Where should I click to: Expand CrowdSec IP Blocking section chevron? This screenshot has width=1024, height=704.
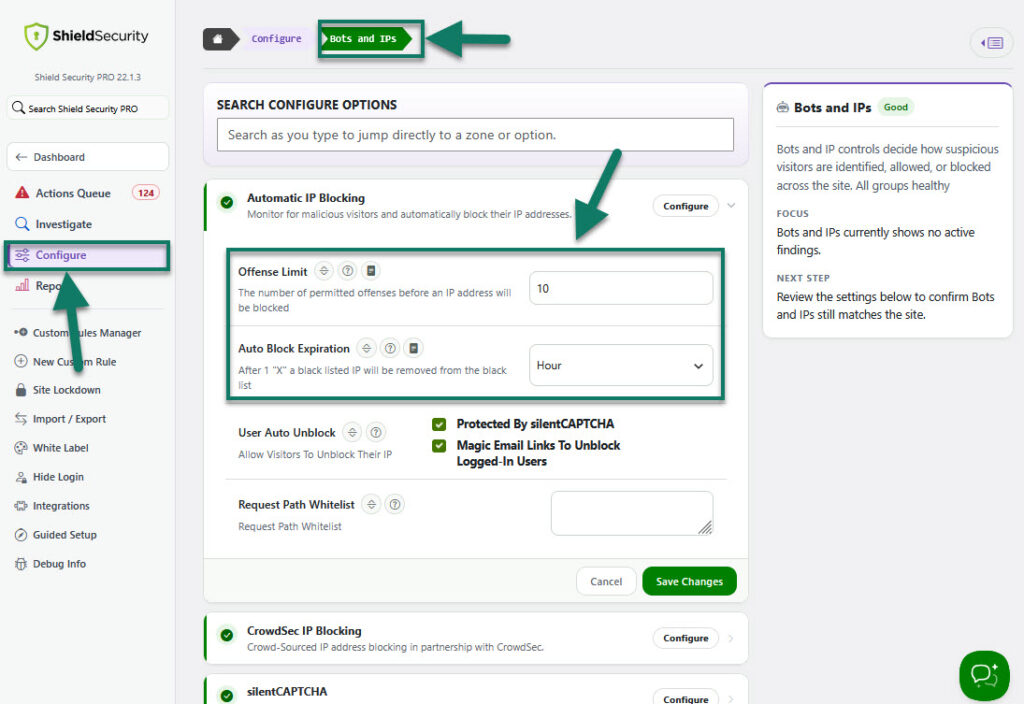coord(731,638)
